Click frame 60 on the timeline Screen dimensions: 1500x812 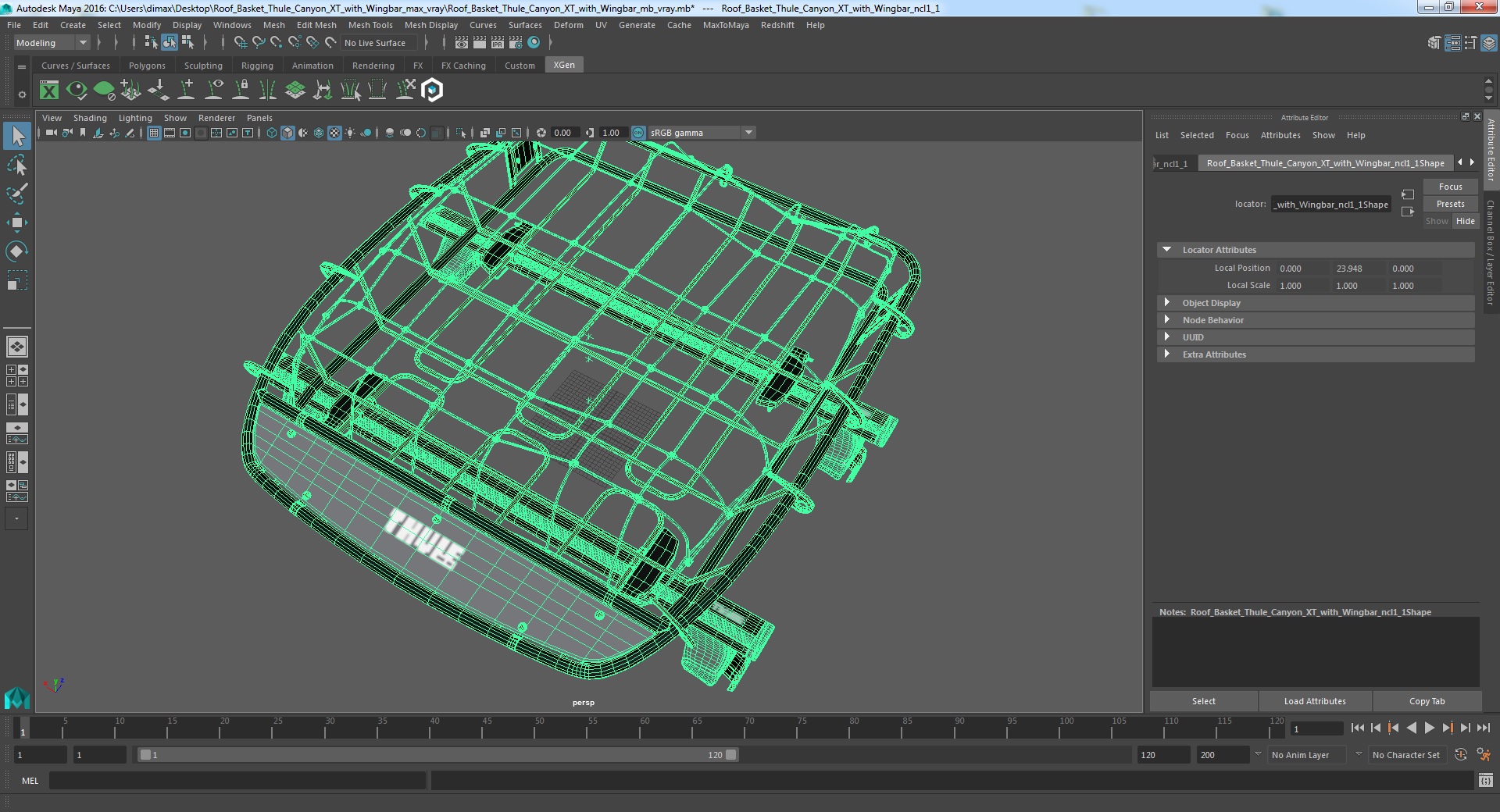point(645,728)
